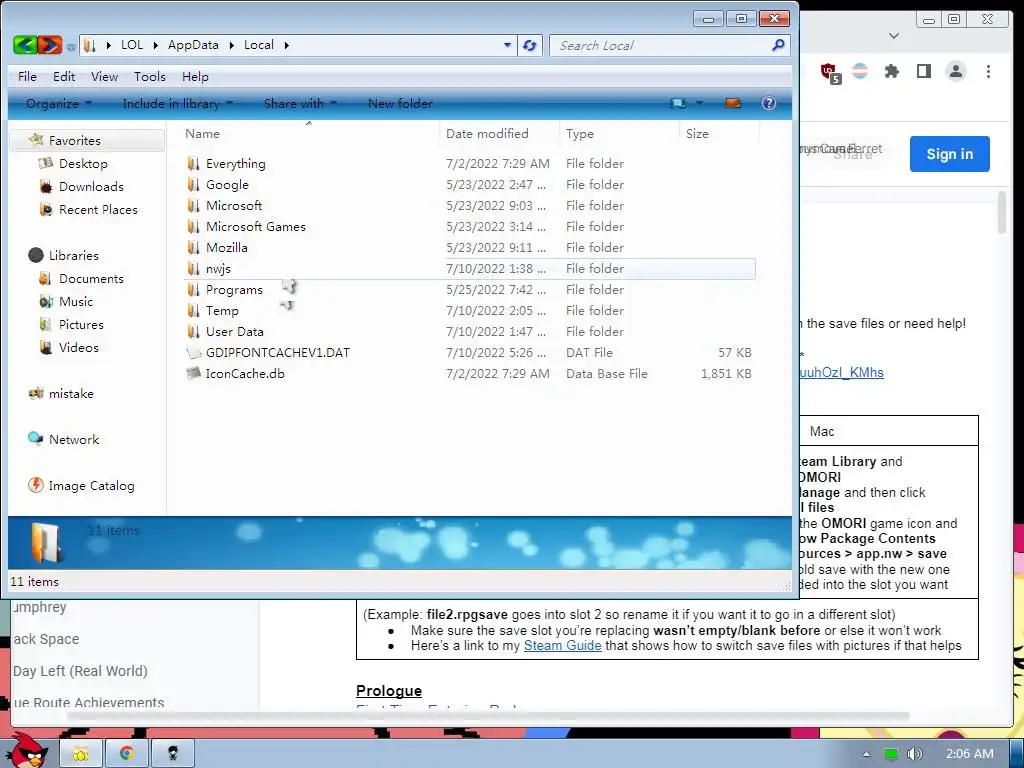Click the Search Local input field
Viewport: 1024px width, 768px height.
(662, 45)
